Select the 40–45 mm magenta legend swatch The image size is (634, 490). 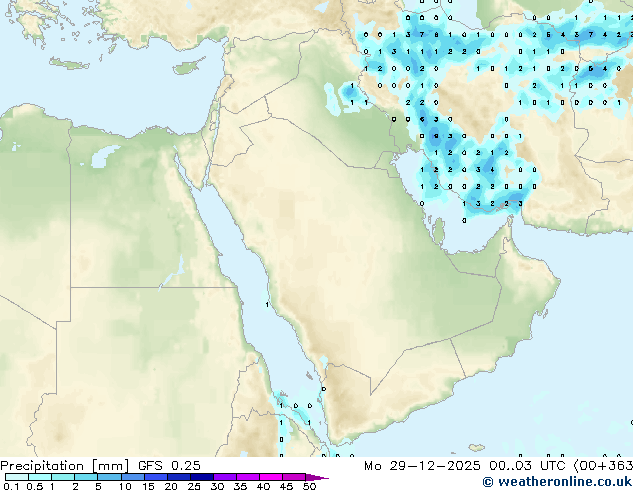pyautogui.click(x=270, y=477)
